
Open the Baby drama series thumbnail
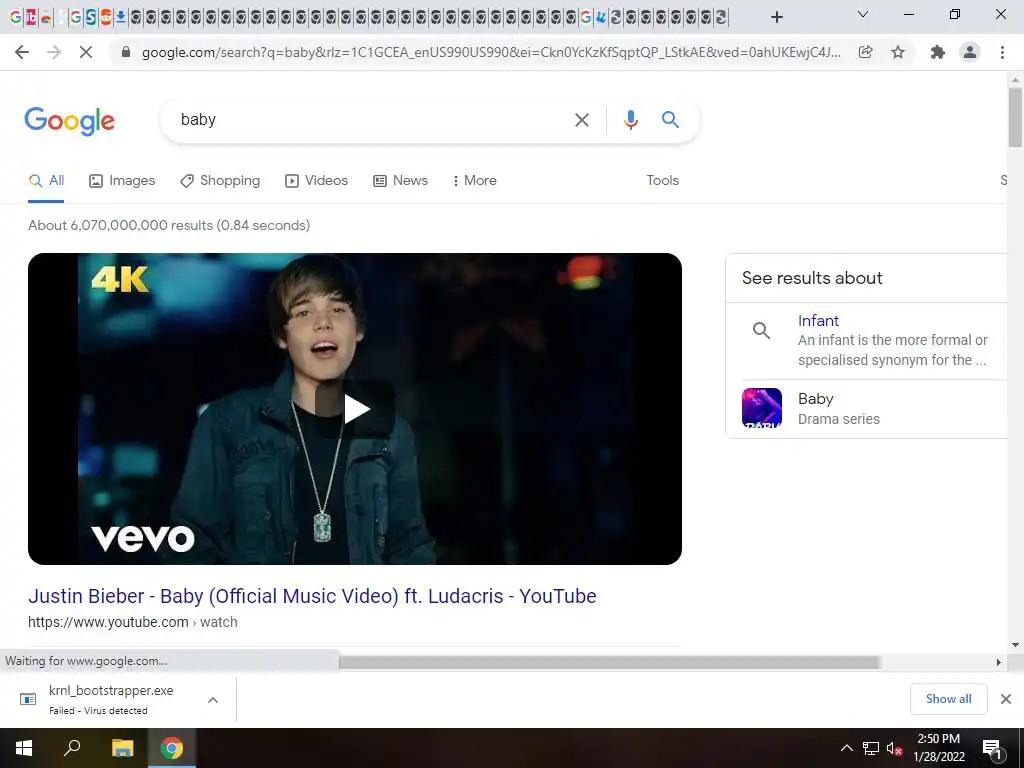pos(761,408)
